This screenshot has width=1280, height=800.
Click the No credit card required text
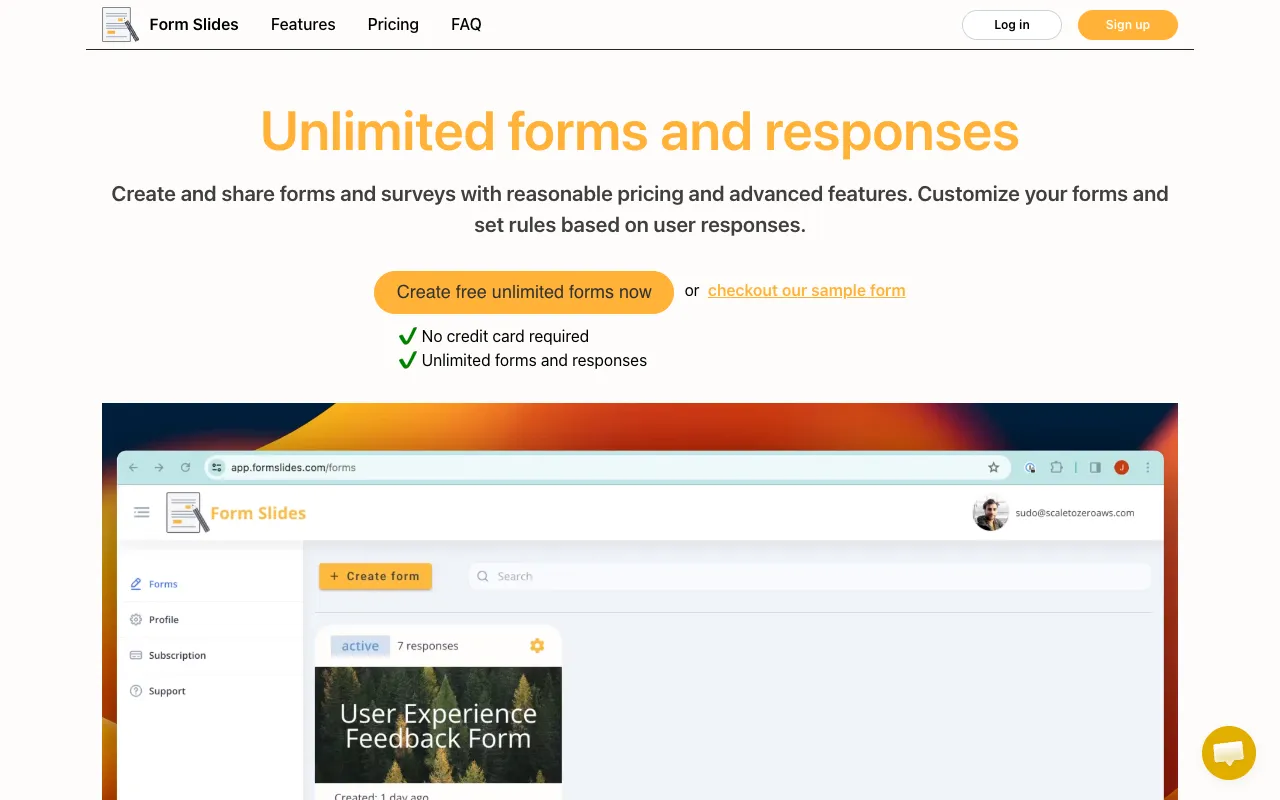tap(505, 336)
